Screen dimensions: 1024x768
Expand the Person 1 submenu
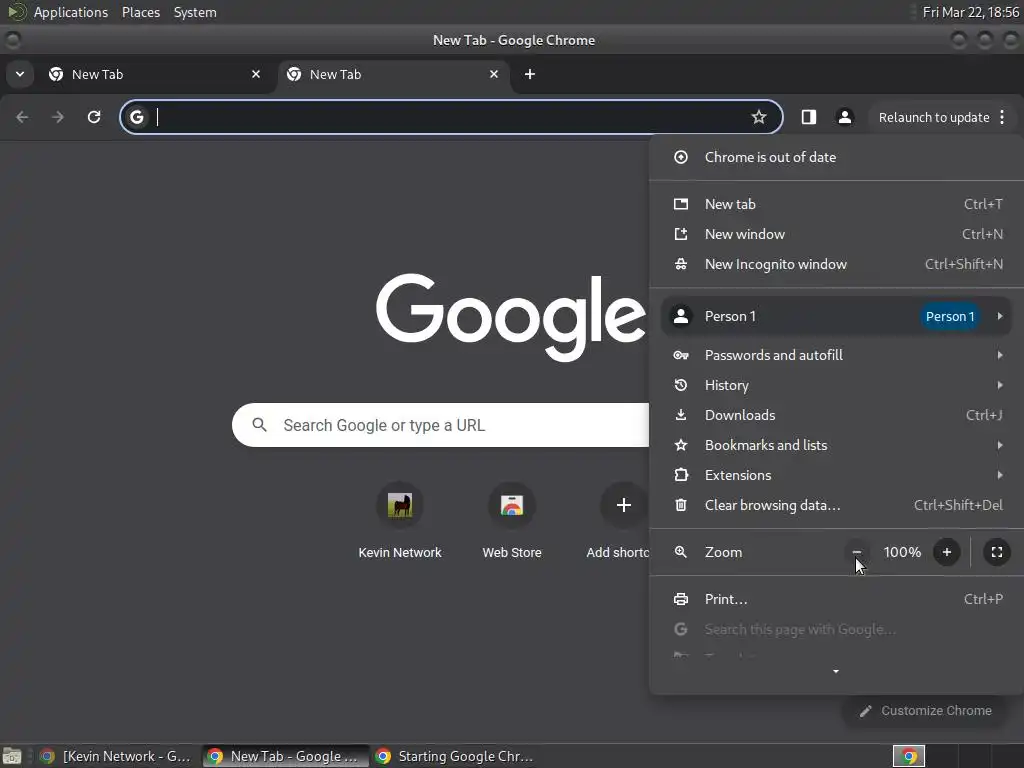pyautogui.click(x=837, y=317)
